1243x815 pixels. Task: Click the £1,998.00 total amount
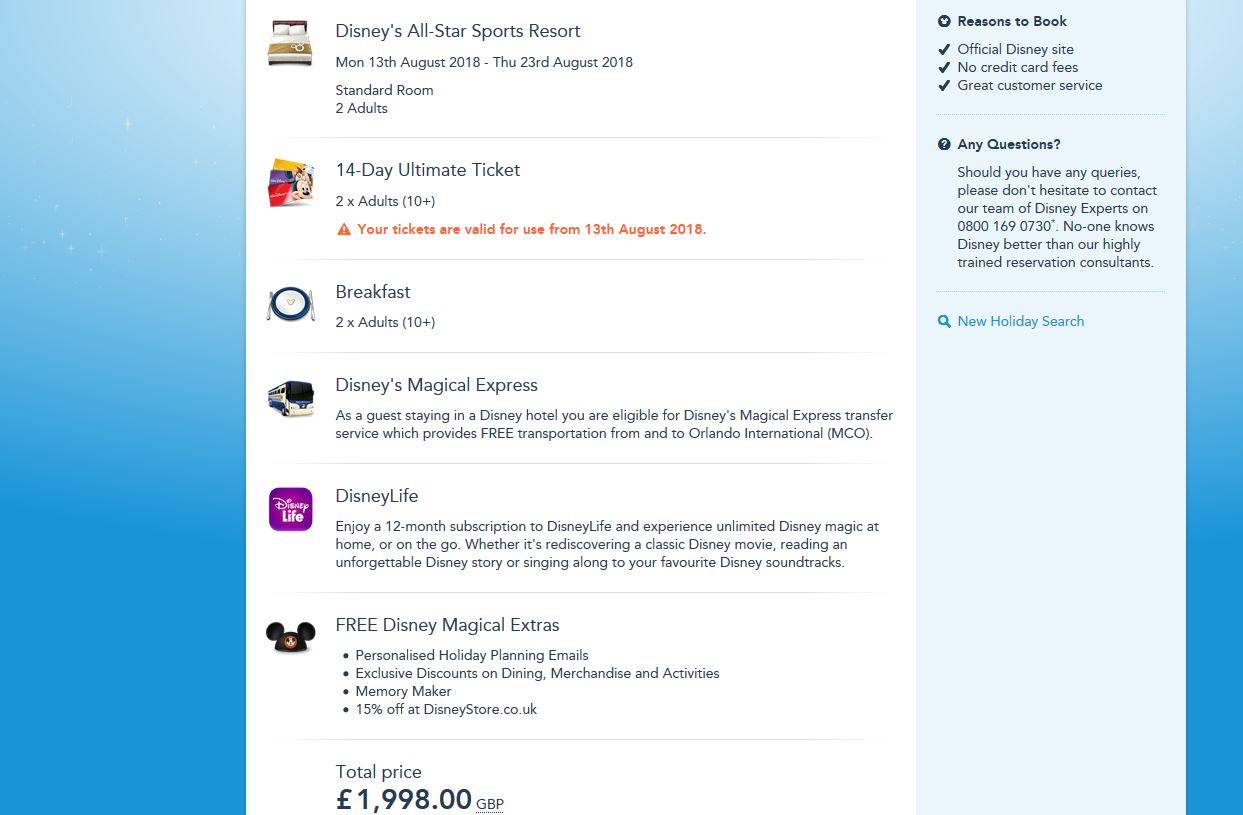point(403,800)
